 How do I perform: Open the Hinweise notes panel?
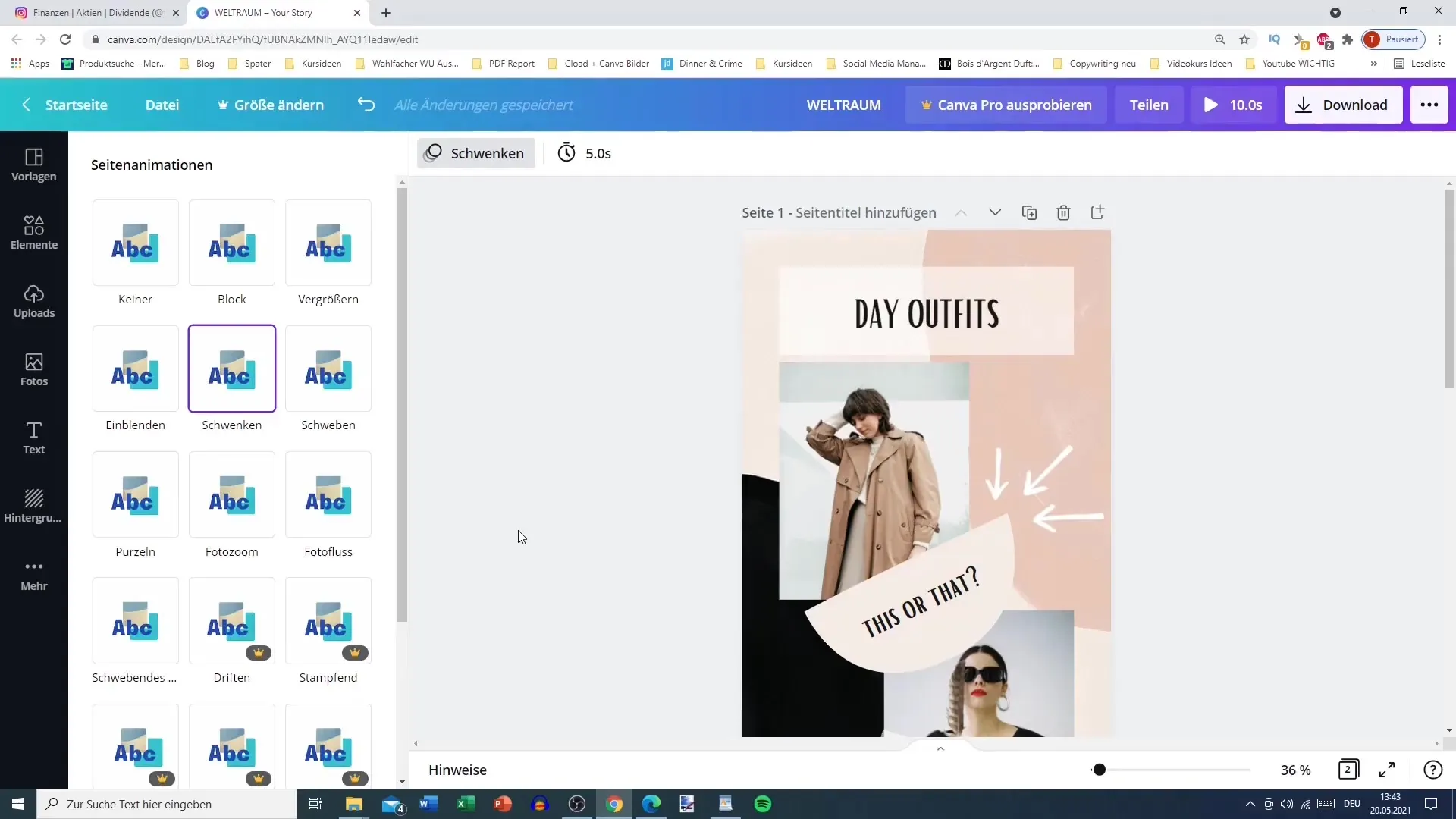pos(457,770)
